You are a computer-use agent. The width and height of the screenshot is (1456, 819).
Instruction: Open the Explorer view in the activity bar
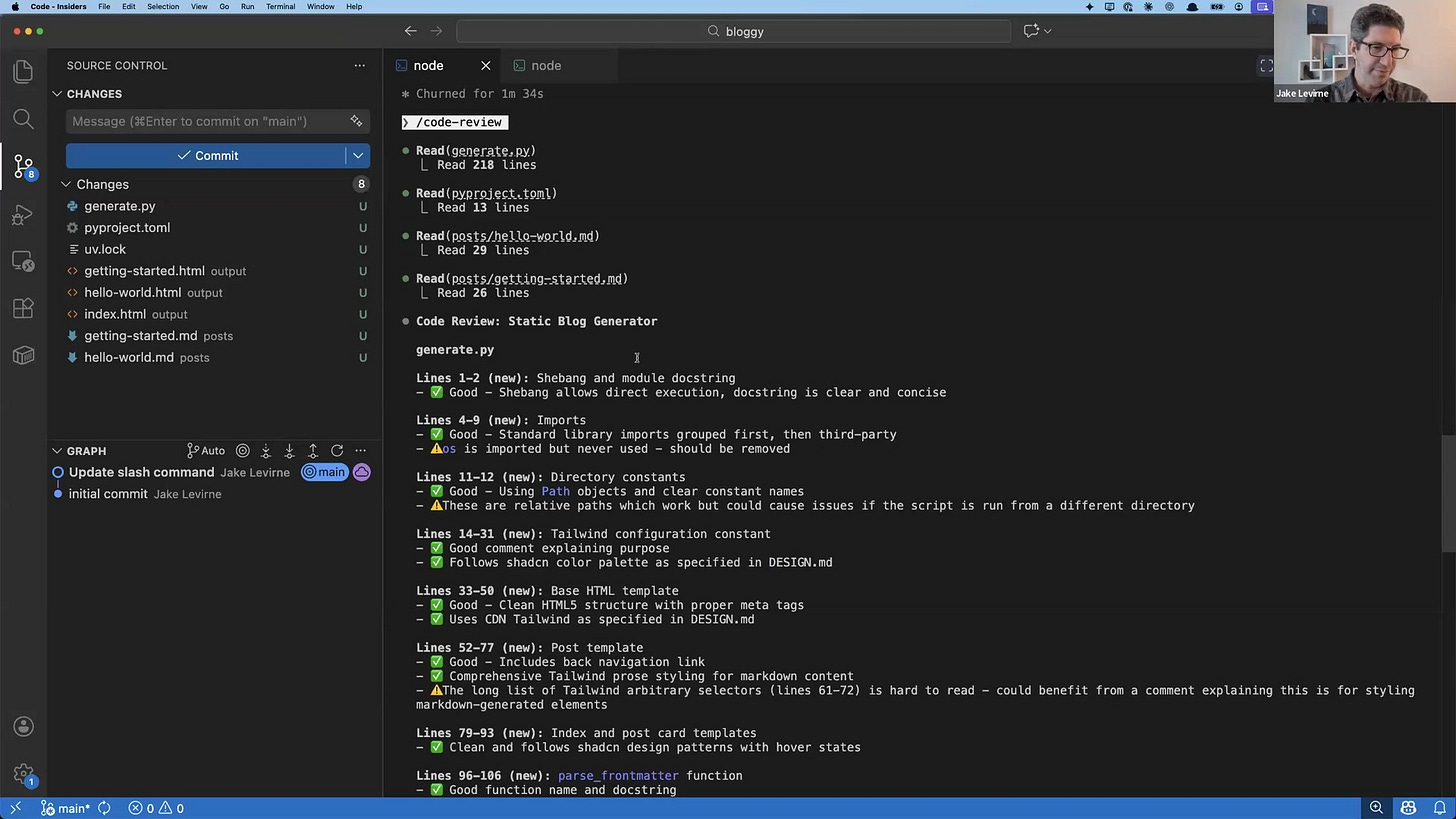23,70
